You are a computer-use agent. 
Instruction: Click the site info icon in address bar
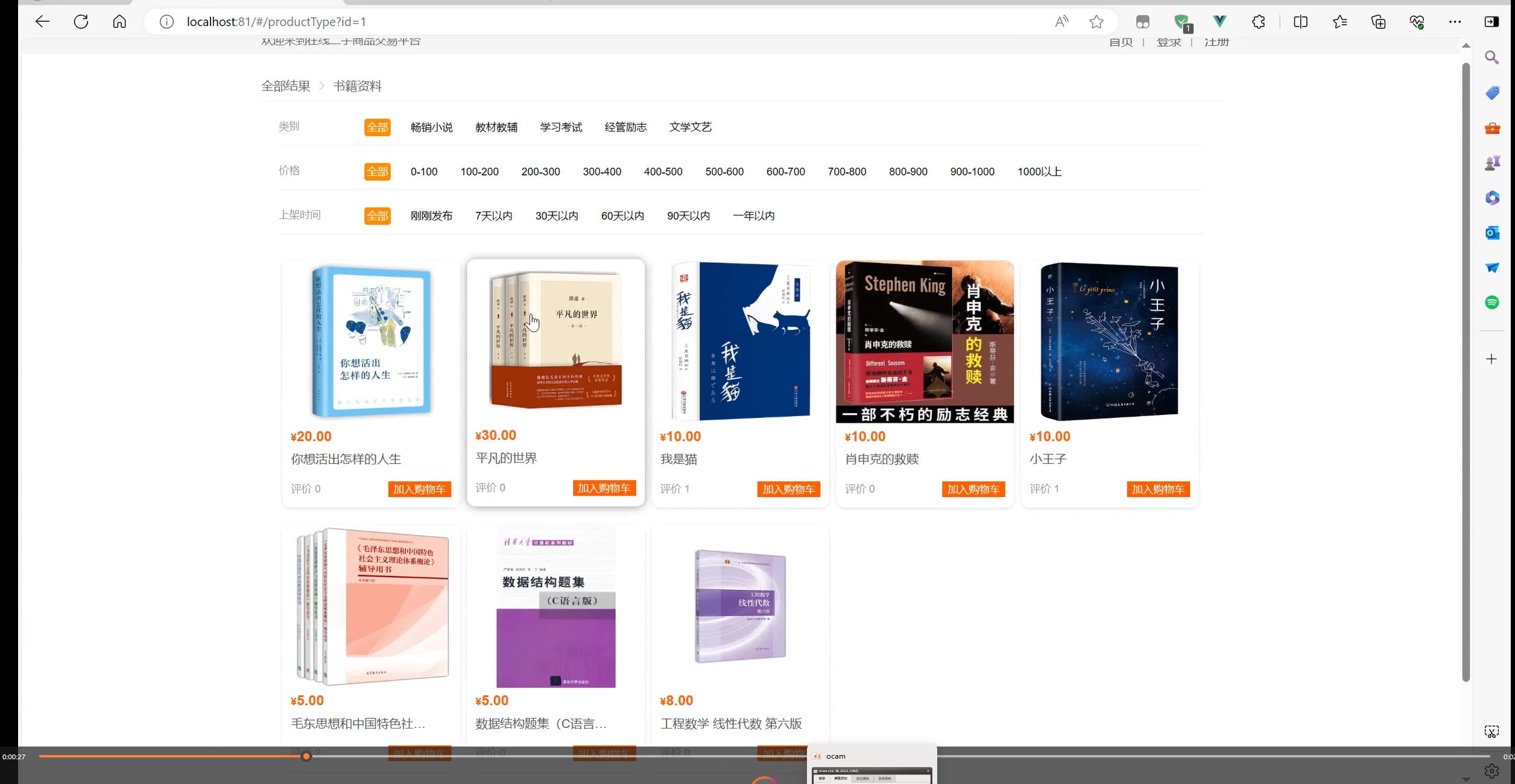[166, 22]
